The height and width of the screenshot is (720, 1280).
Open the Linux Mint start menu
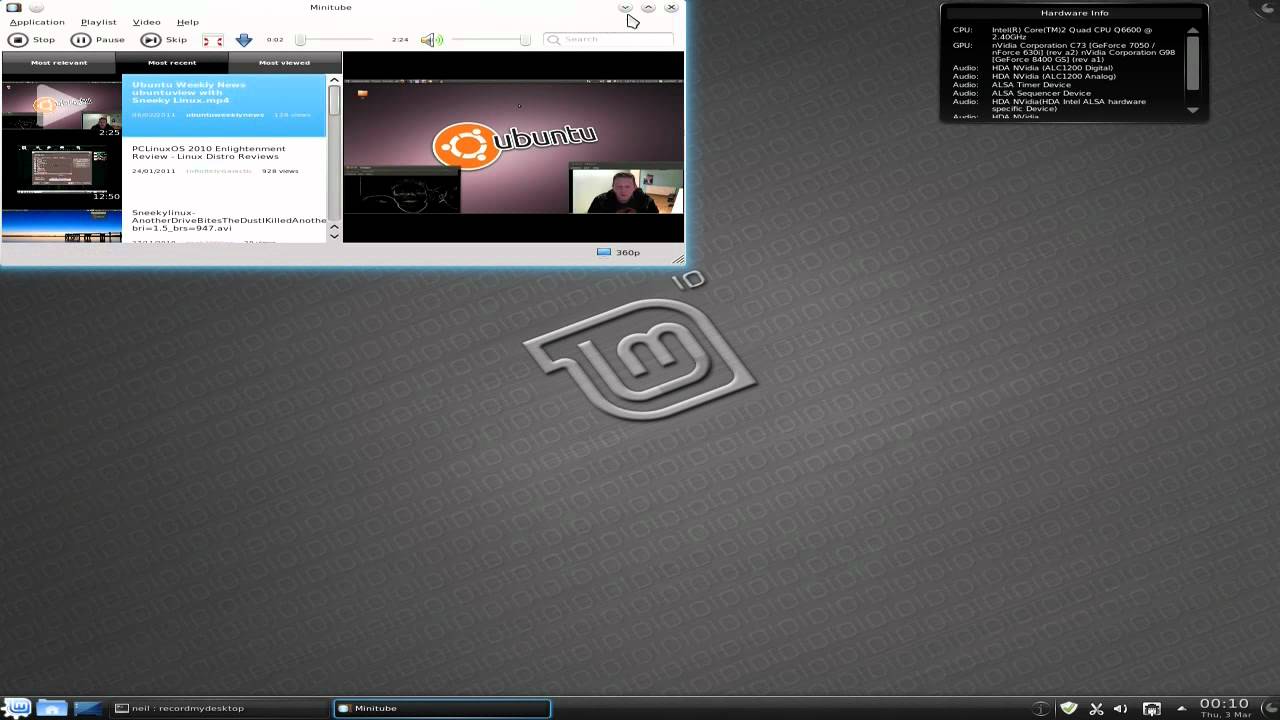point(17,707)
